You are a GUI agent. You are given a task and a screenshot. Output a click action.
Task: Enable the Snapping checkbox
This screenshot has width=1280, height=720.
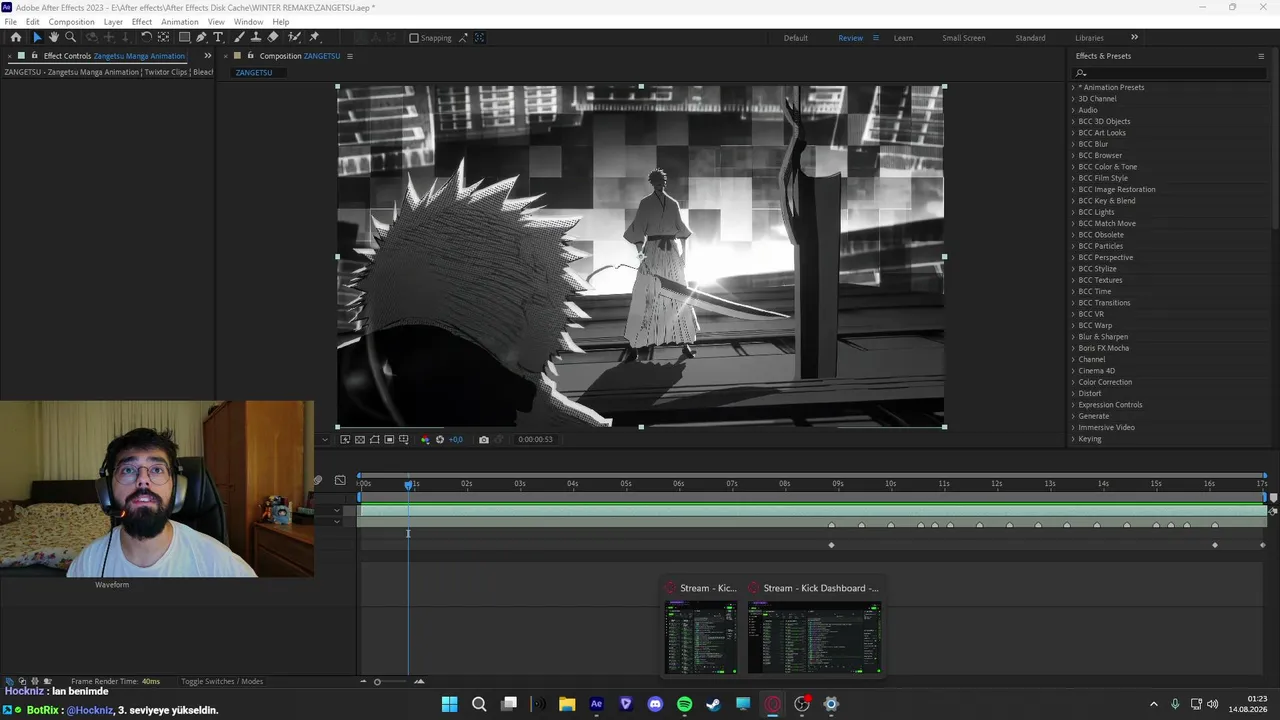(x=414, y=38)
